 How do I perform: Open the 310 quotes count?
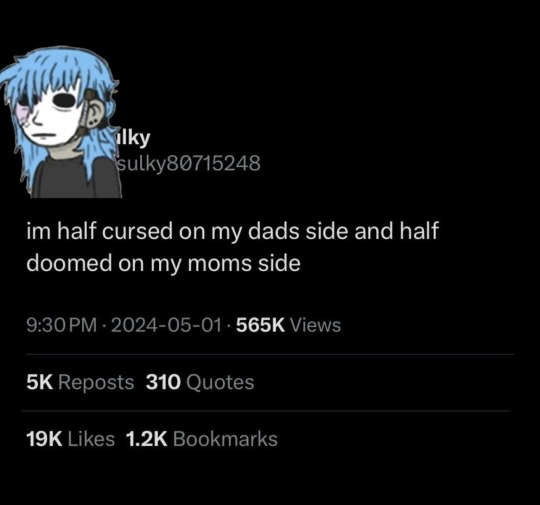pyautogui.click(x=163, y=382)
